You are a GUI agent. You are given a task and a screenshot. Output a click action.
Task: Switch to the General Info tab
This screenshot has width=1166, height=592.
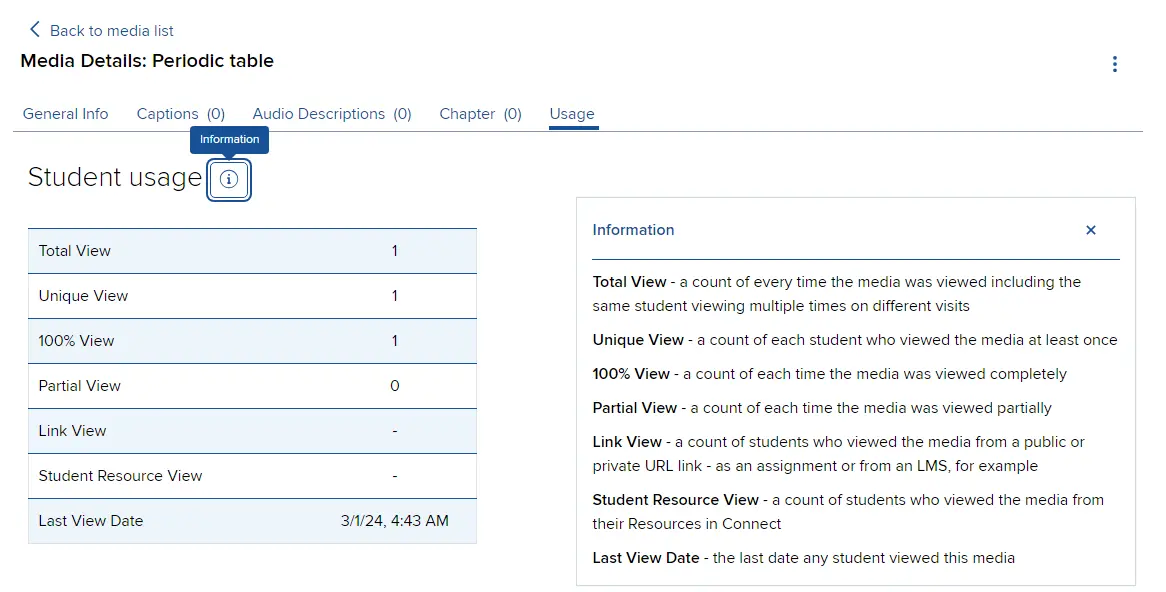pyautogui.click(x=65, y=114)
